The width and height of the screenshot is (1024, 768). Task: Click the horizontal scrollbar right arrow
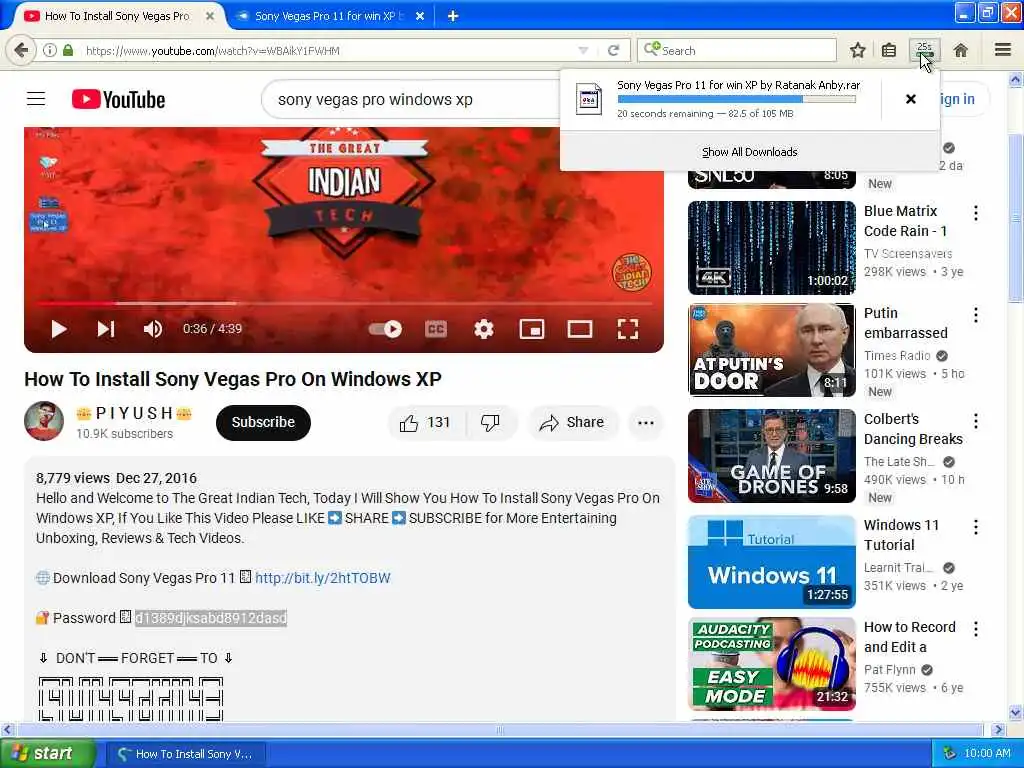click(997, 729)
